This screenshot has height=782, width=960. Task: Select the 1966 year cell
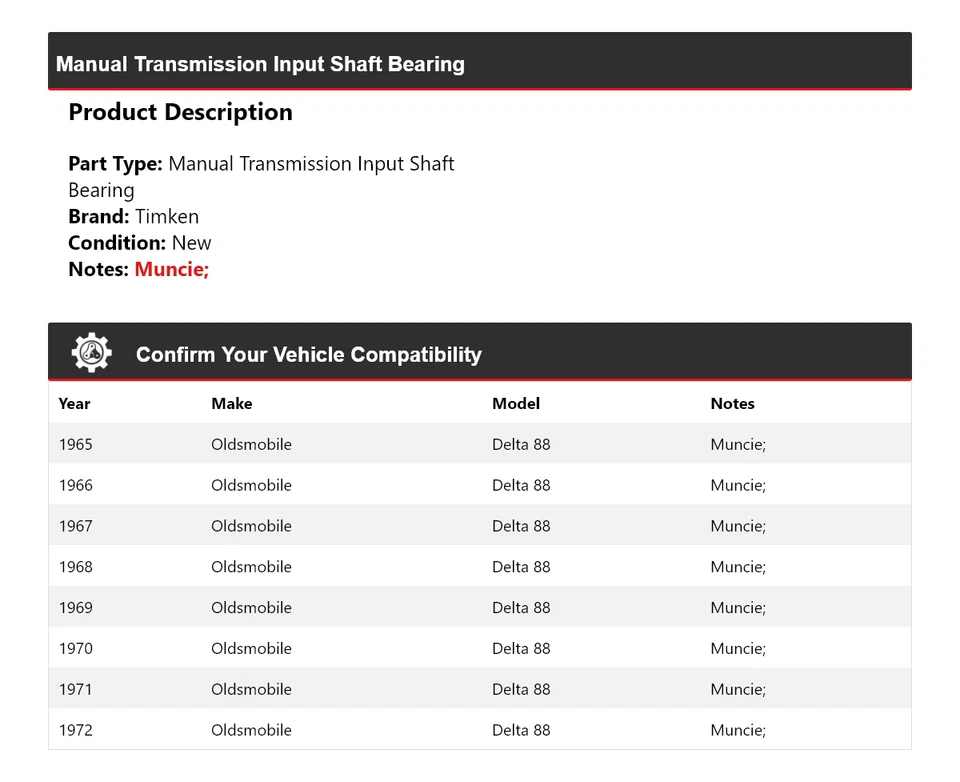pos(75,485)
